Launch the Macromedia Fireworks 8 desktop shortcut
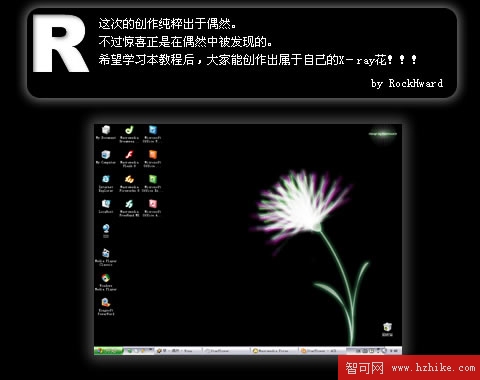 pyautogui.click(x=129, y=183)
